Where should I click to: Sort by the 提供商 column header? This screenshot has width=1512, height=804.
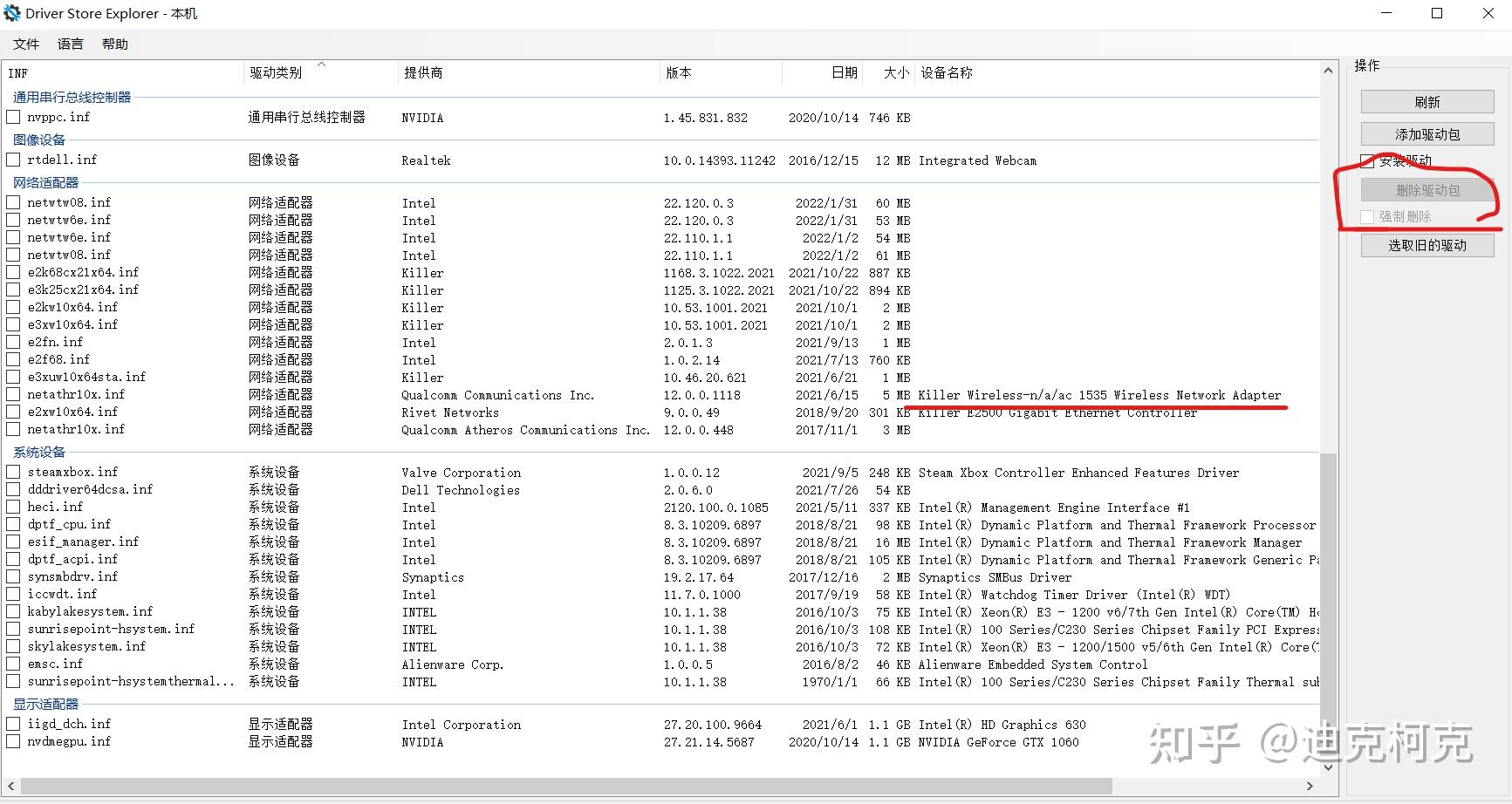point(528,73)
